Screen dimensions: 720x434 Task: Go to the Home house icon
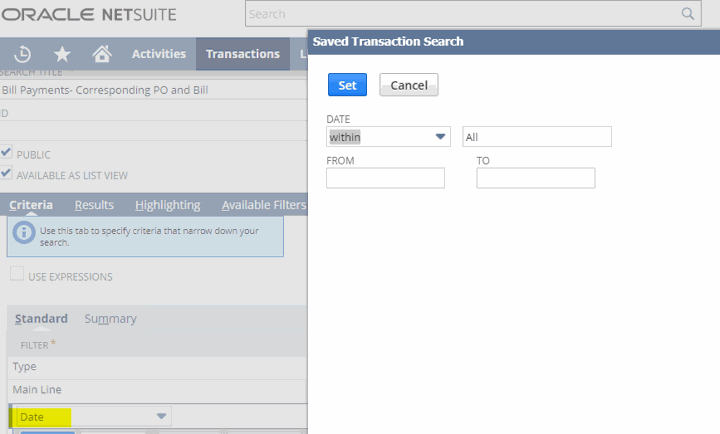click(102, 54)
